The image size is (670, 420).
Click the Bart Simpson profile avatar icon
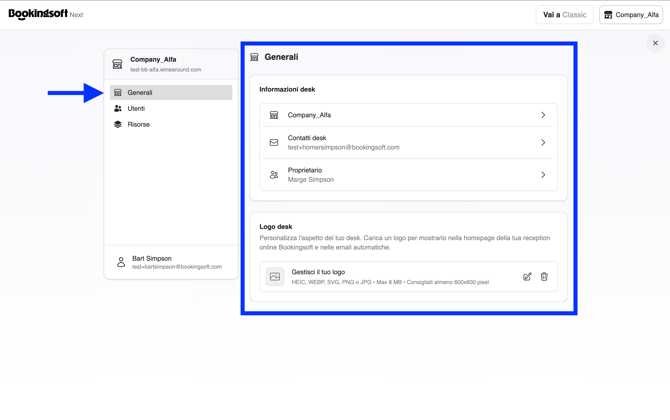coord(121,262)
